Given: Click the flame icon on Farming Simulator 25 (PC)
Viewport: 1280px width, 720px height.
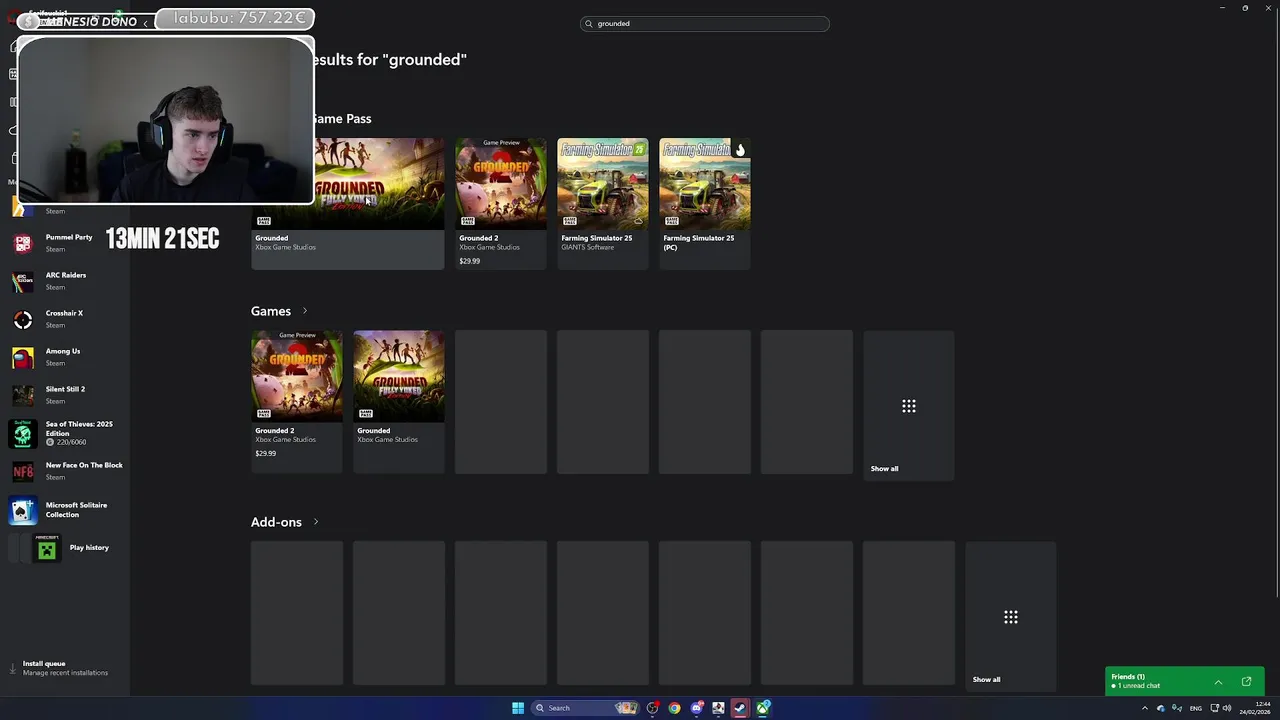Looking at the screenshot, I should tap(740, 150).
